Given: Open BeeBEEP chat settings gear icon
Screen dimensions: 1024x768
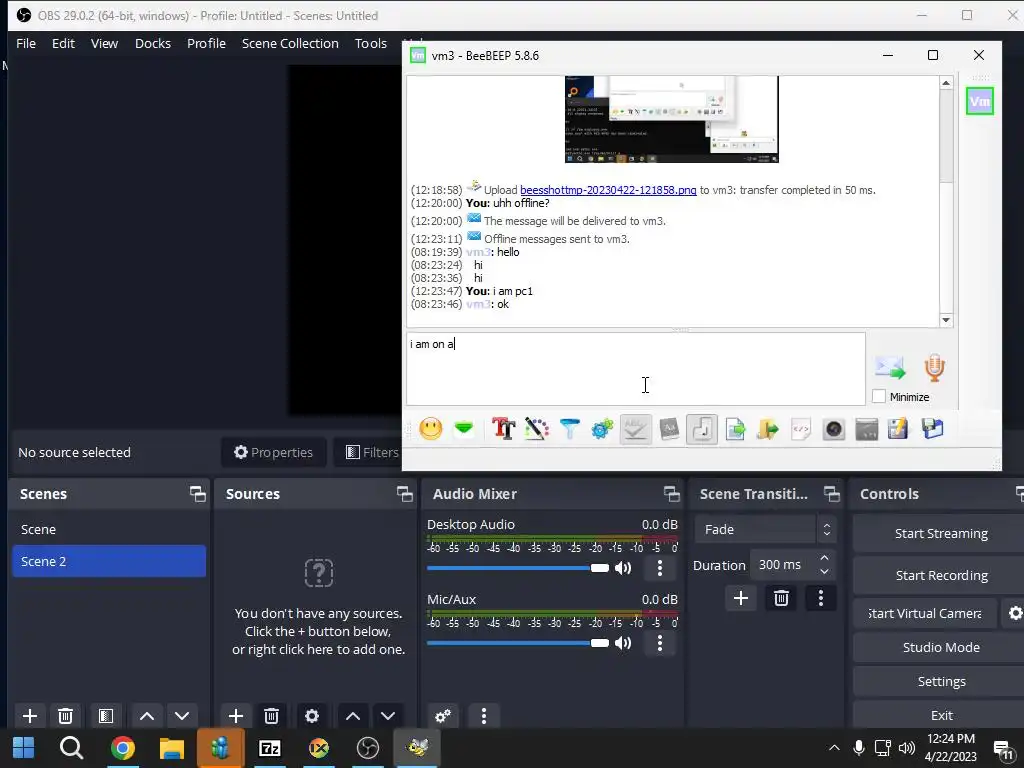Looking at the screenshot, I should [x=602, y=429].
